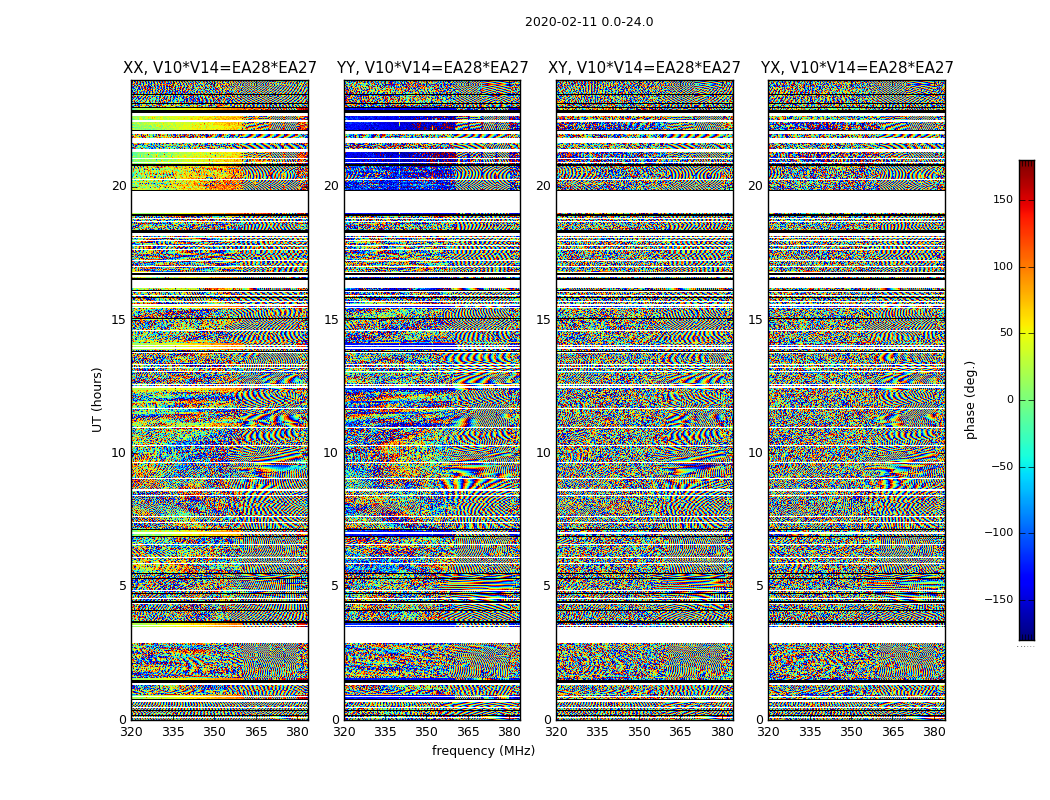Click the frequency (MHz) axis label
Screen dimensions: 1050x800
tap(483, 750)
